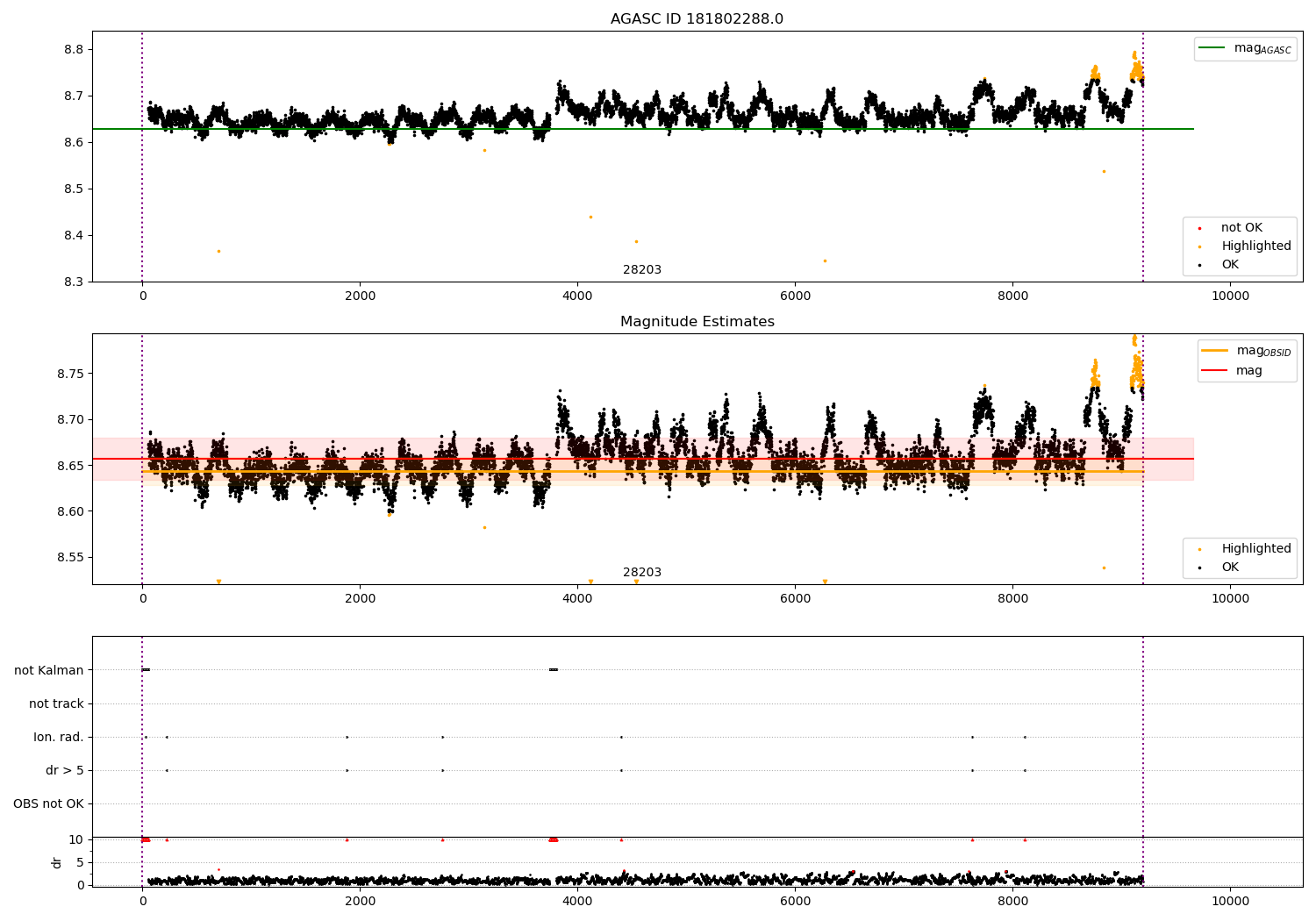Click the "4000" x-tick under the middle plot

[x=577, y=599]
